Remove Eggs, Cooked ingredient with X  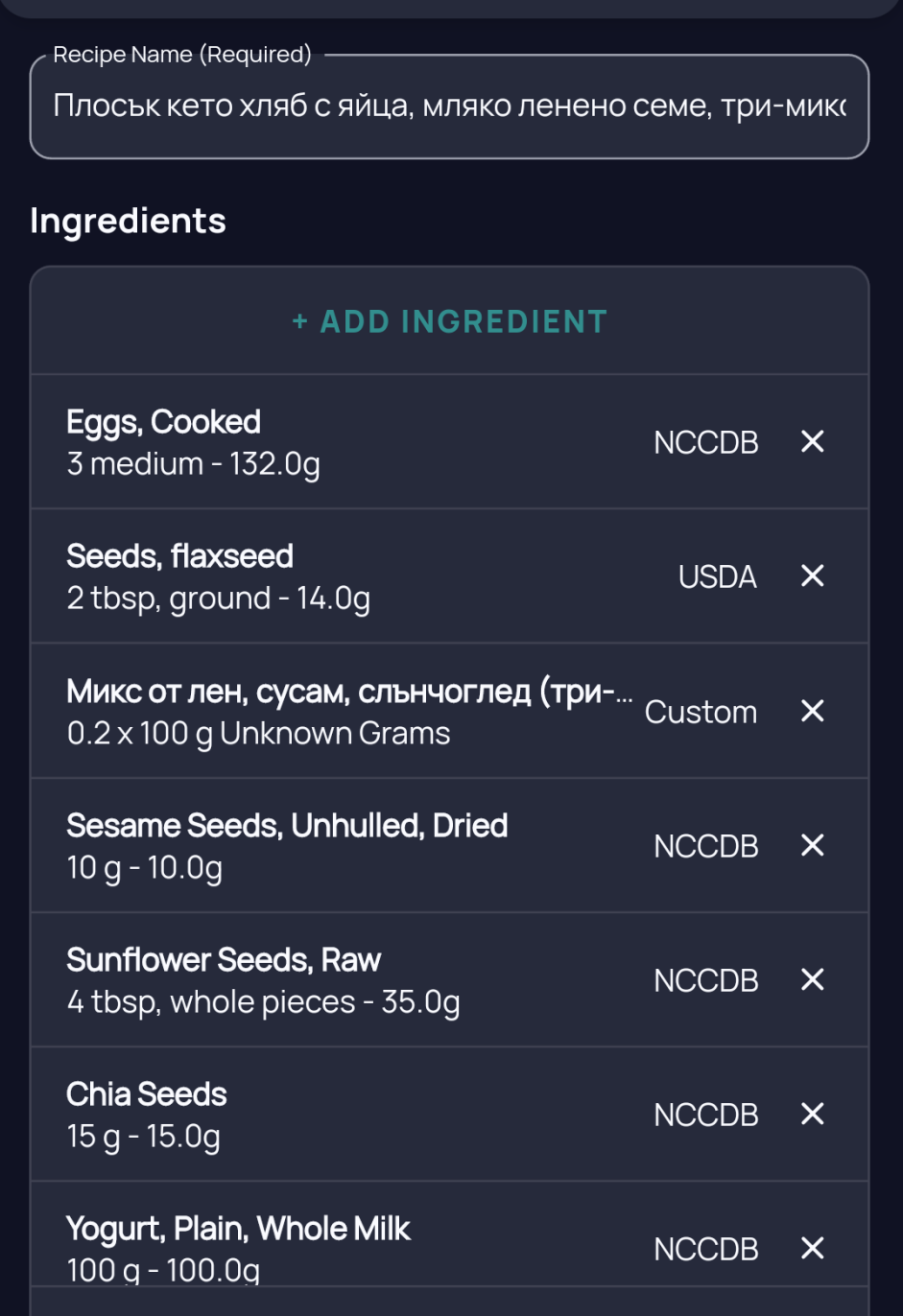[812, 442]
